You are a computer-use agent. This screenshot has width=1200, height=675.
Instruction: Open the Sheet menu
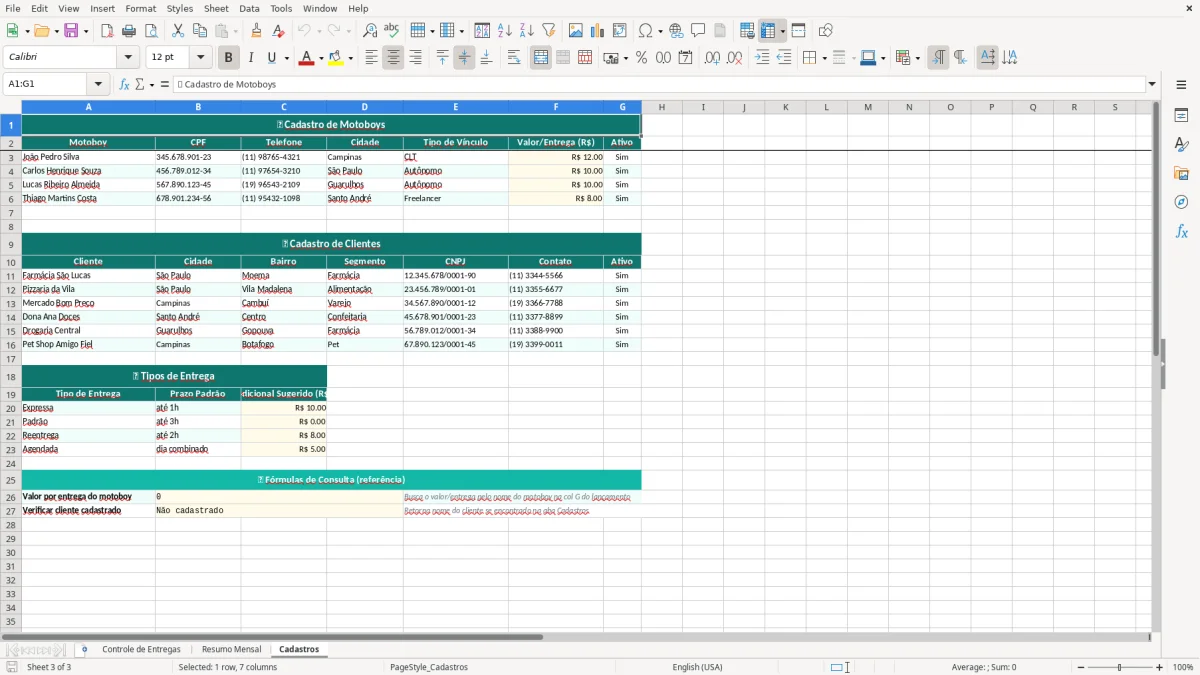[x=216, y=8]
